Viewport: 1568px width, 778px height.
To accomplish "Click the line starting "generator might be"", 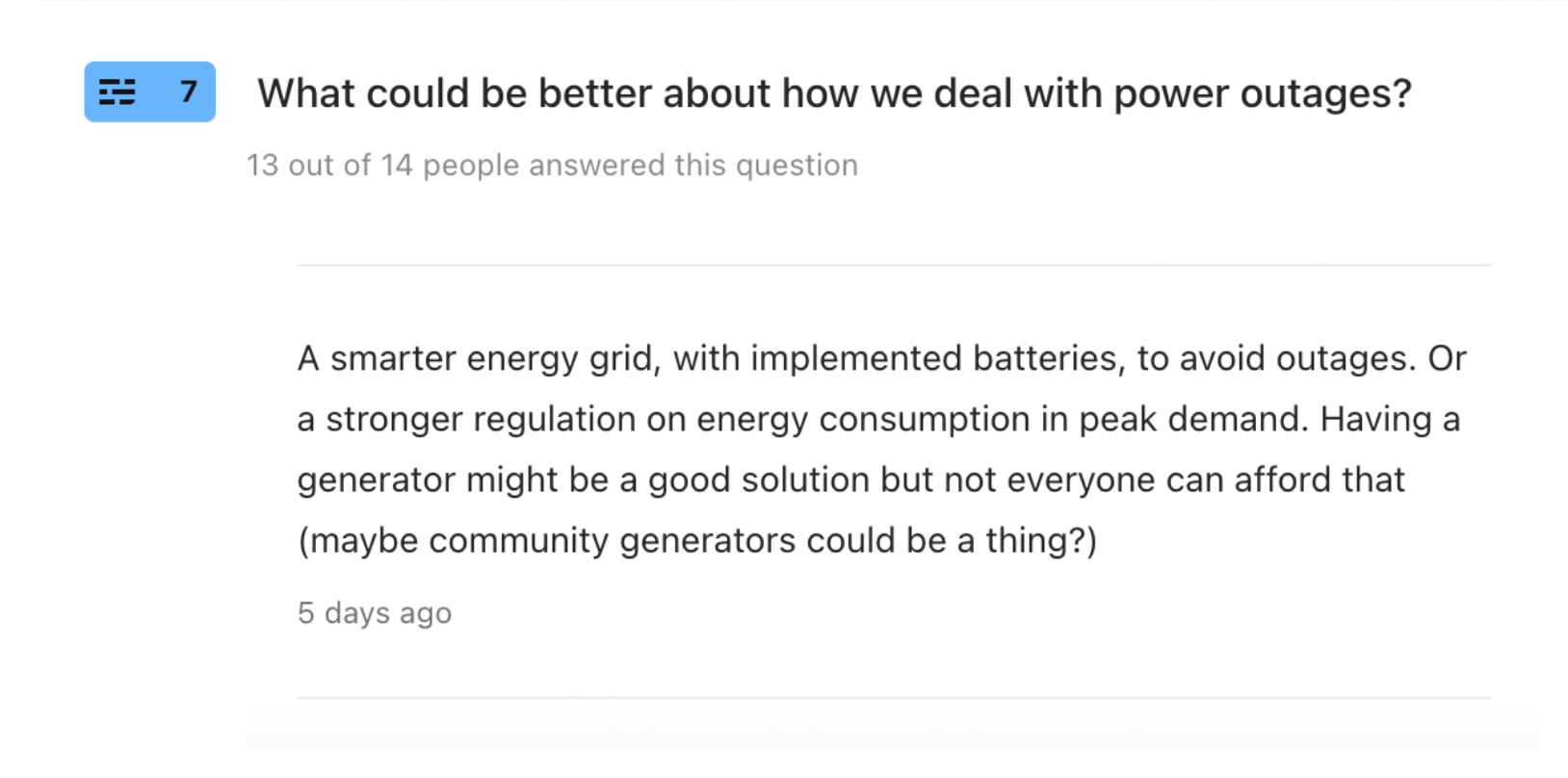I will [x=850, y=480].
